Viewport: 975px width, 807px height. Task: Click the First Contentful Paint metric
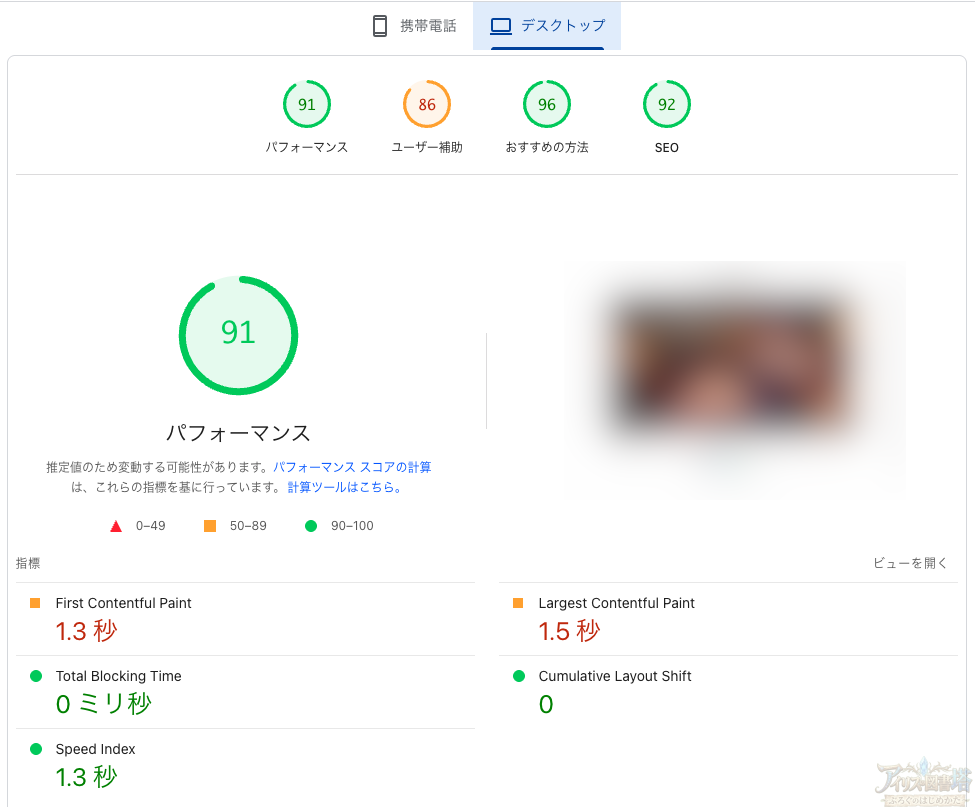point(123,603)
